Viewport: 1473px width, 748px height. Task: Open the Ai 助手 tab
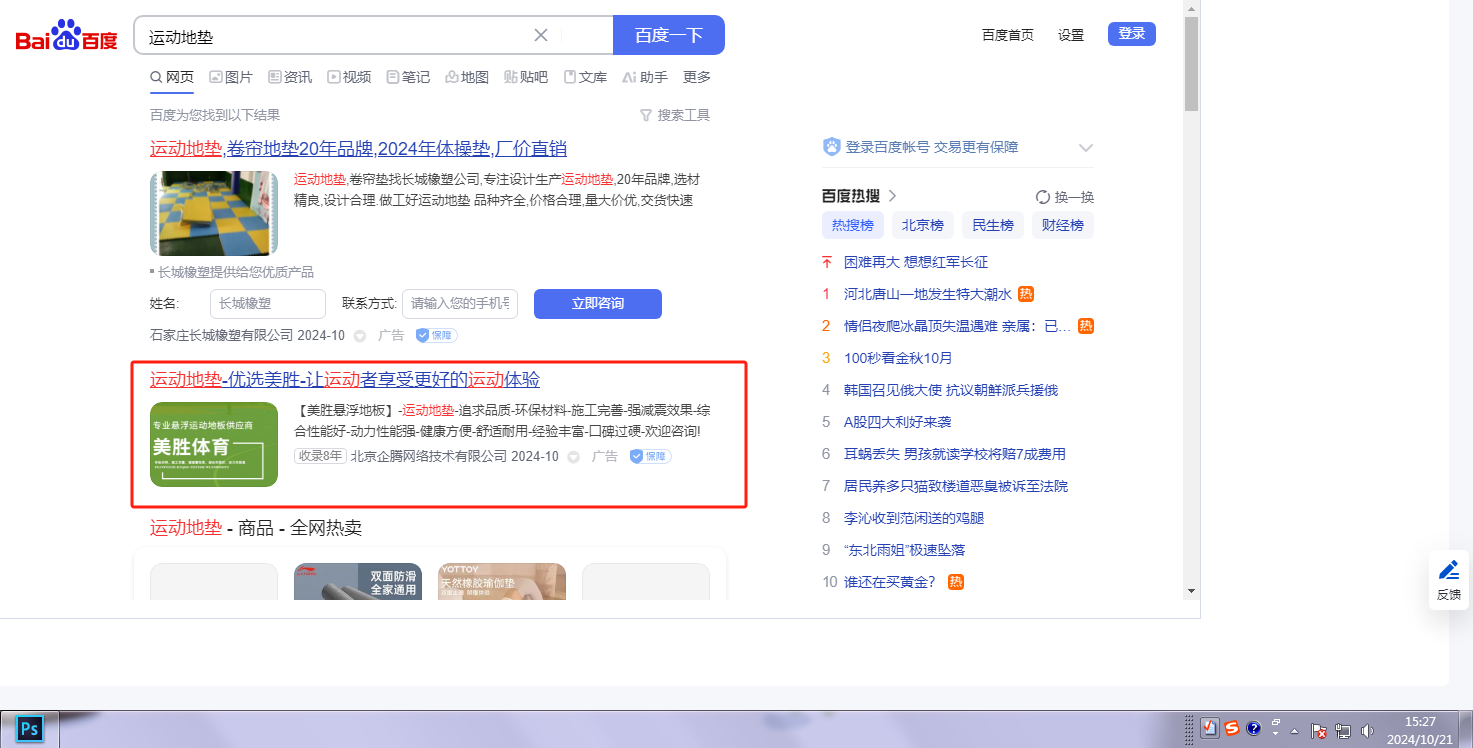[645, 77]
